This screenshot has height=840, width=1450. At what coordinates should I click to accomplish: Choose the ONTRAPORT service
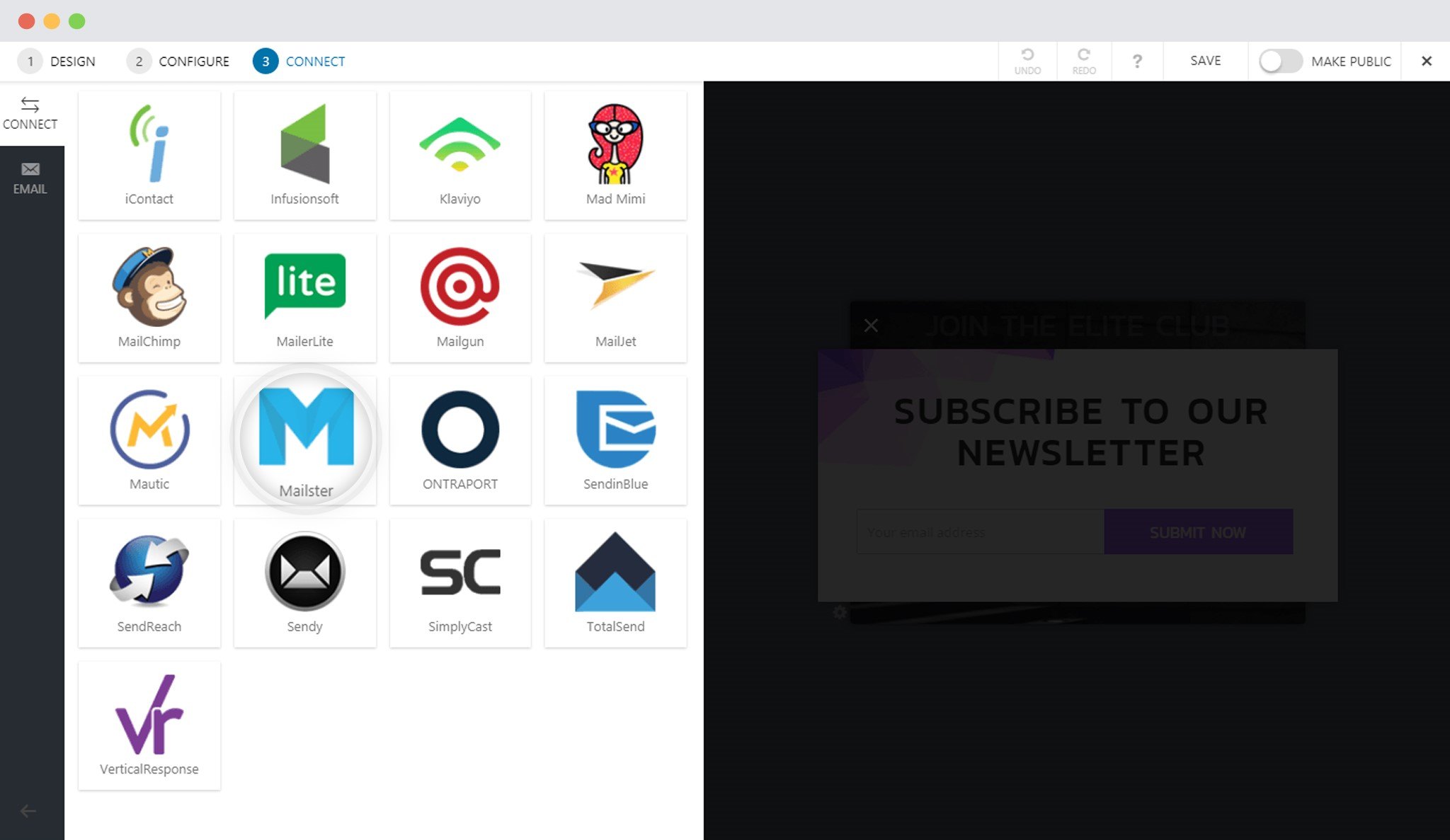tap(460, 440)
